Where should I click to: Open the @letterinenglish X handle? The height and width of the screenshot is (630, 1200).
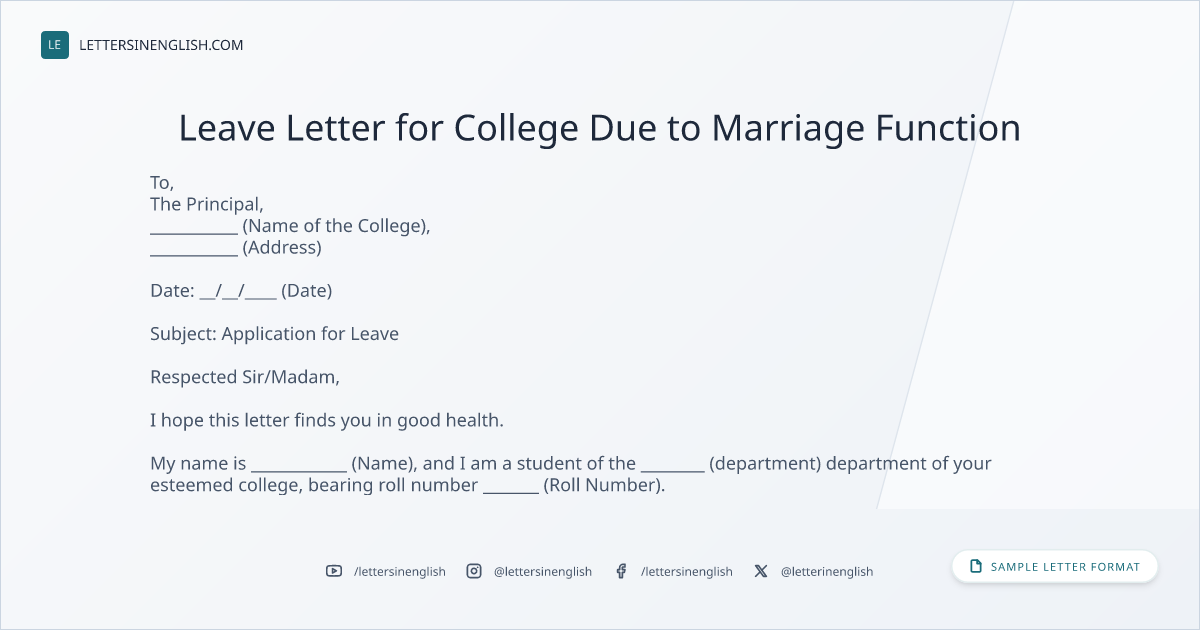point(827,571)
